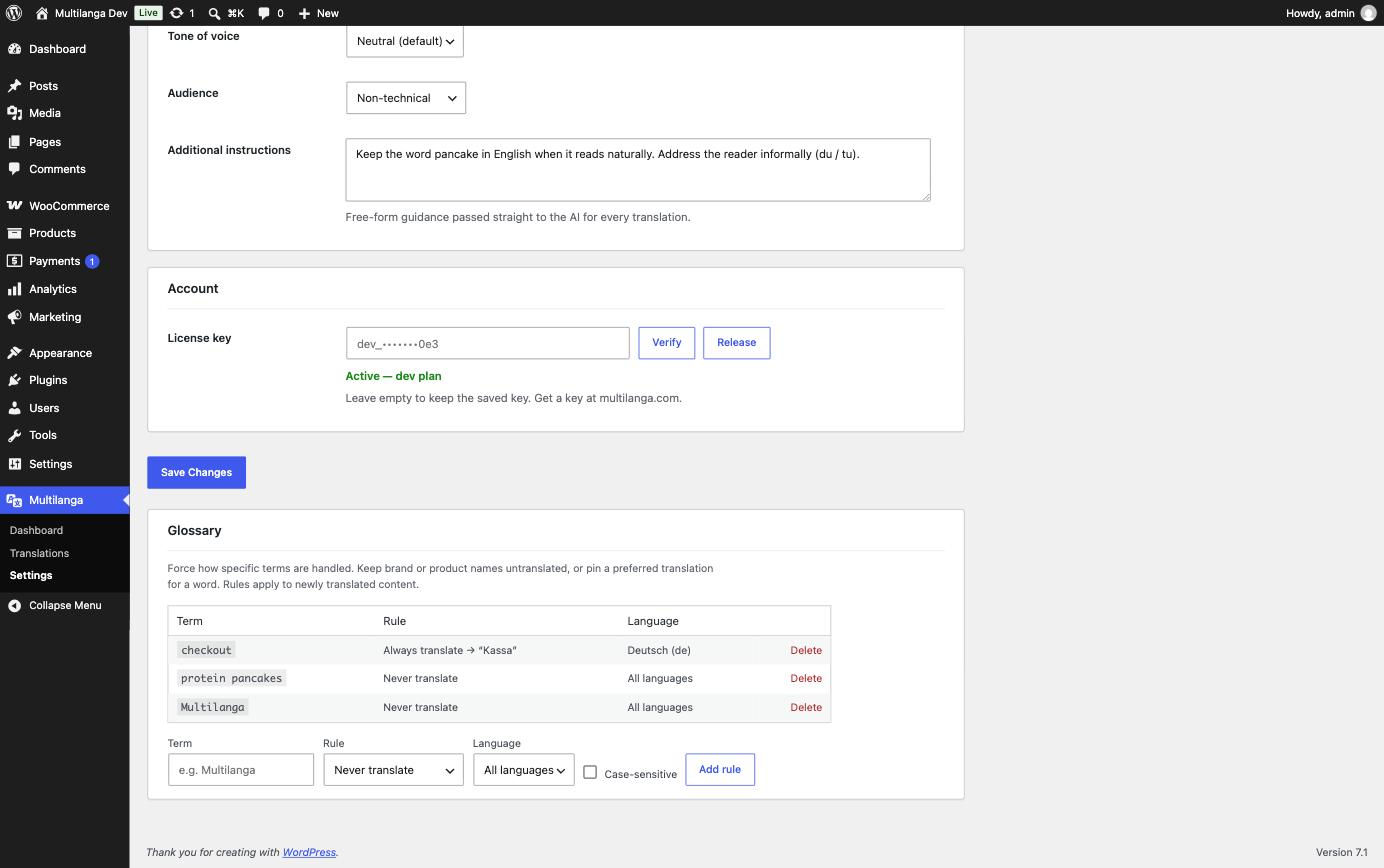This screenshot has height=868, width=1384.
Task: Click Howdy, admin account text
Action: coord(1320,13)
